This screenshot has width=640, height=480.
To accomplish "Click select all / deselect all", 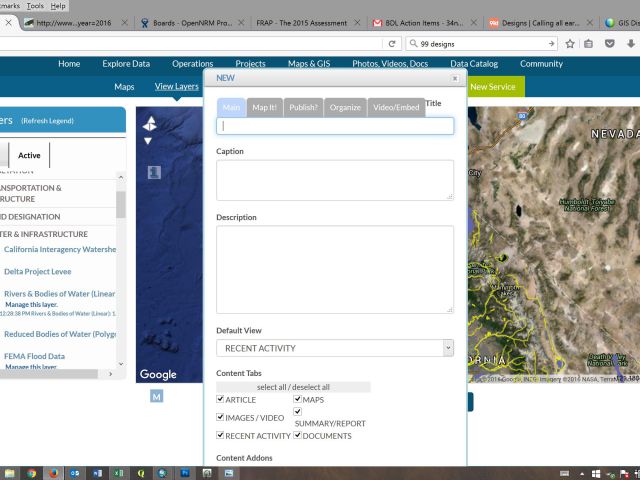I will pyautogui.click(x=293, y=387).
